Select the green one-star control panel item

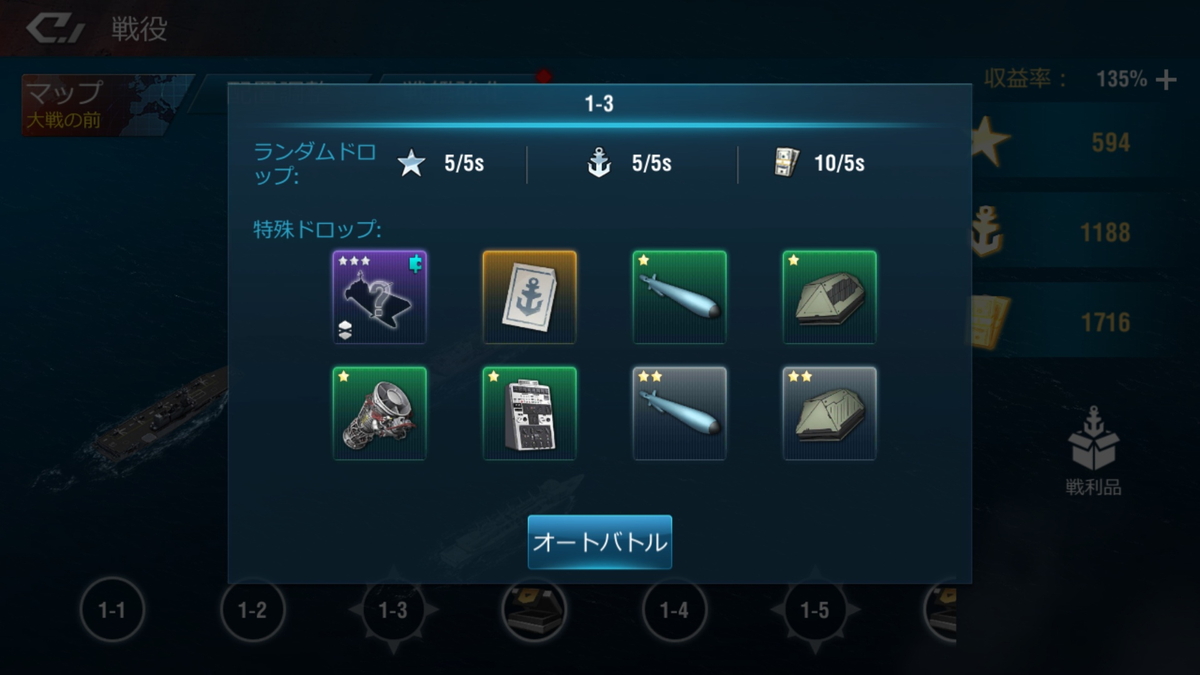pos(530,413)
